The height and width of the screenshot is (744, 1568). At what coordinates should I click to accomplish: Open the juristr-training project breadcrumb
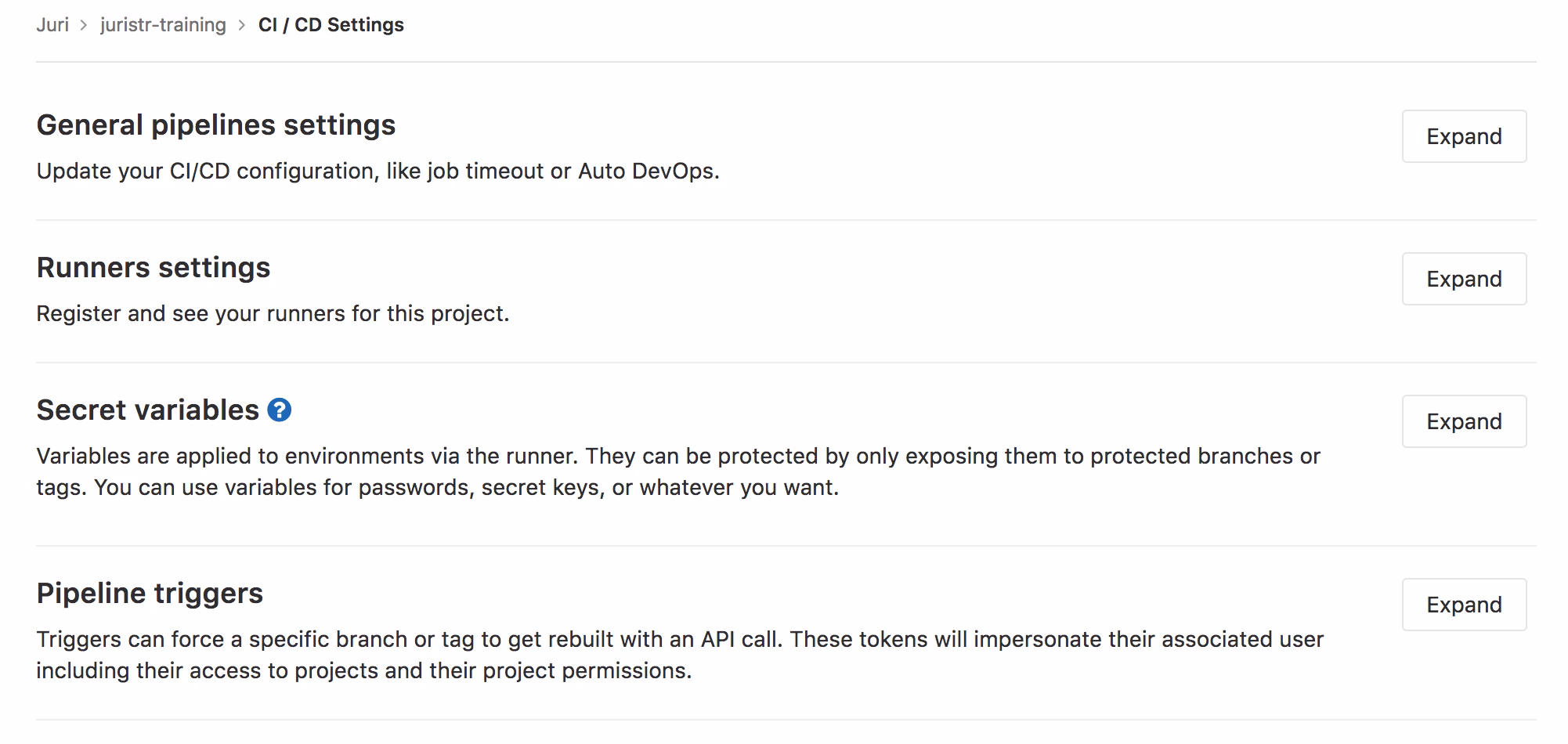[x=163, y=25]
